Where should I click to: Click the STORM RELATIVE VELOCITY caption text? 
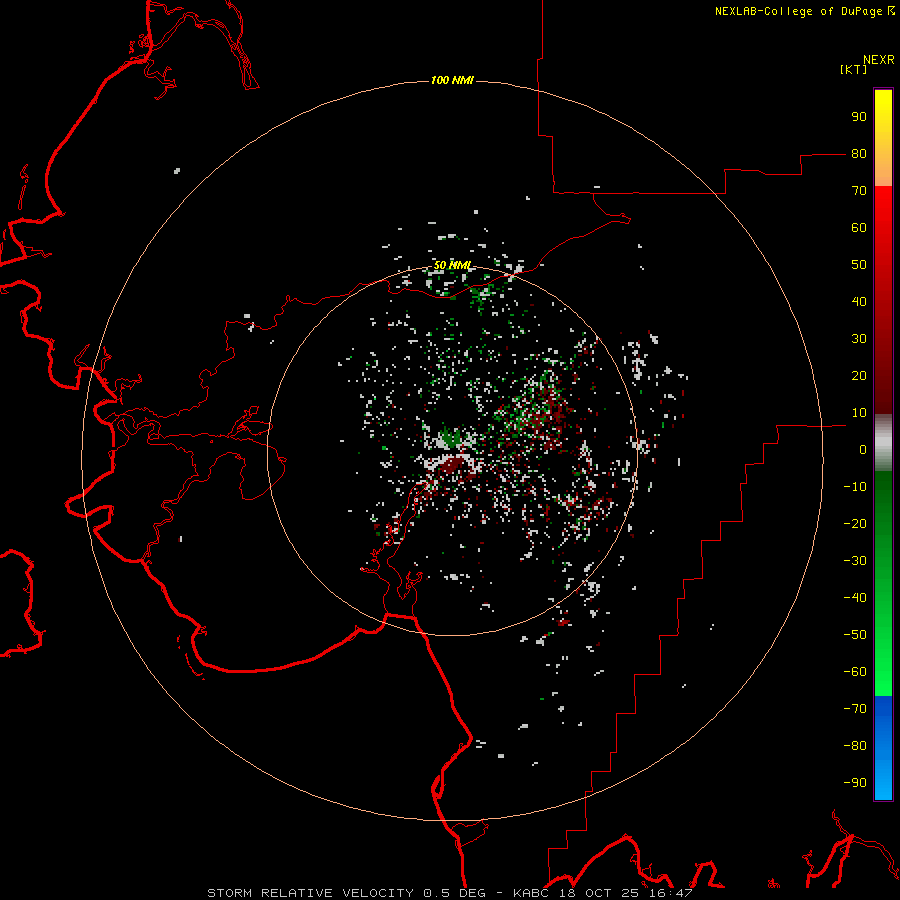(x=311, y=893)
